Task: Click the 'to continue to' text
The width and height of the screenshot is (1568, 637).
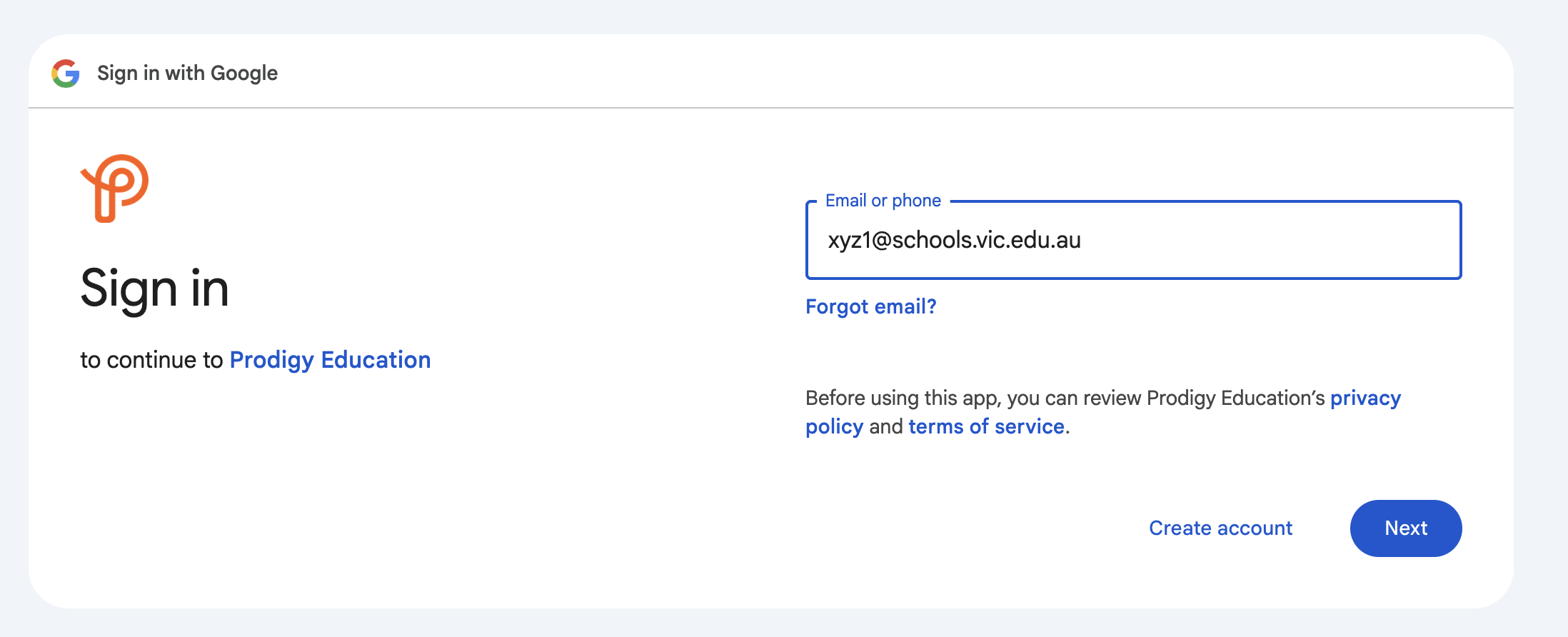Action: pyautogui.click(x=151, y=360)
